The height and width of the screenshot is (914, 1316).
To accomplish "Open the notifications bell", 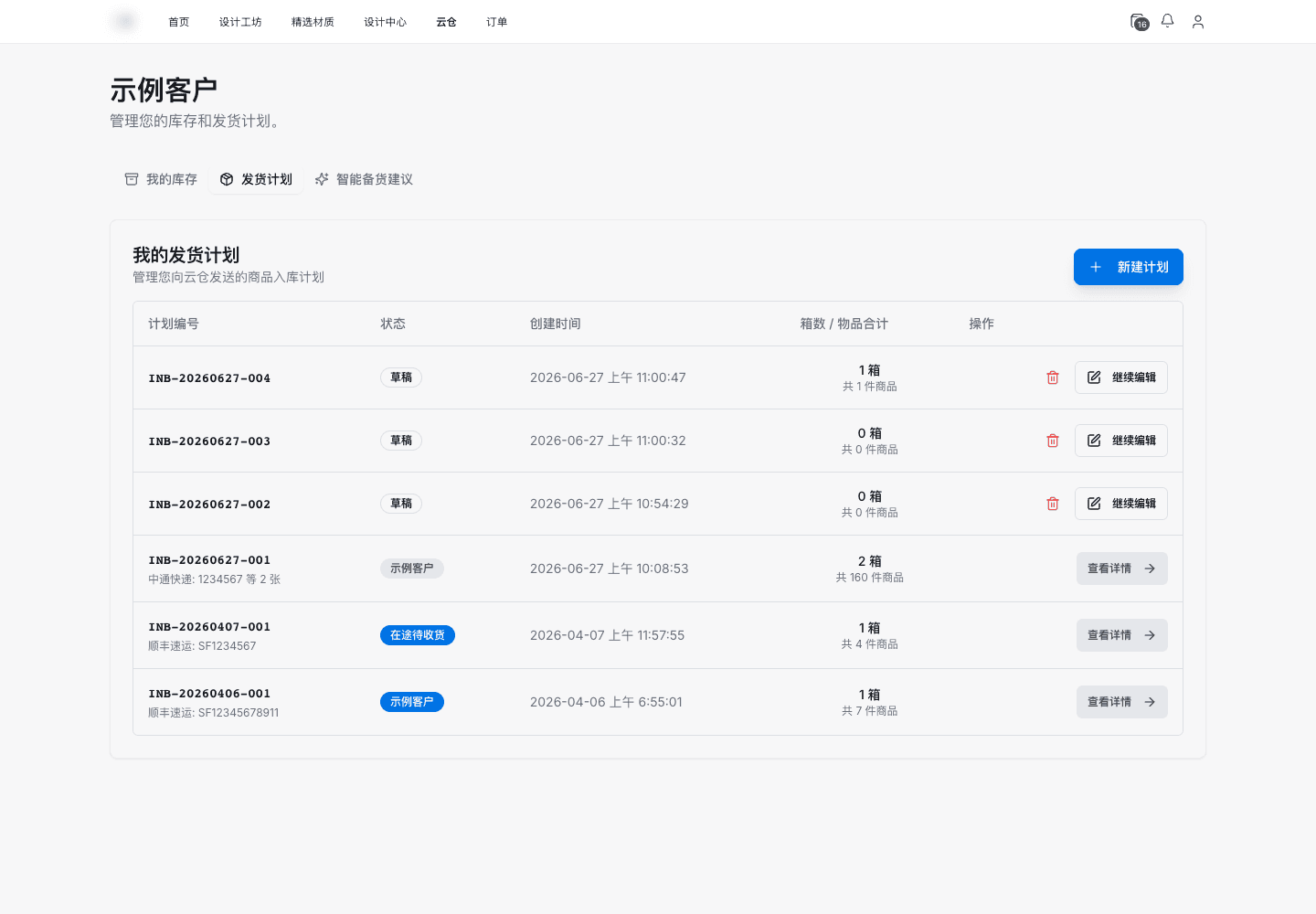I will [1168, 21].
